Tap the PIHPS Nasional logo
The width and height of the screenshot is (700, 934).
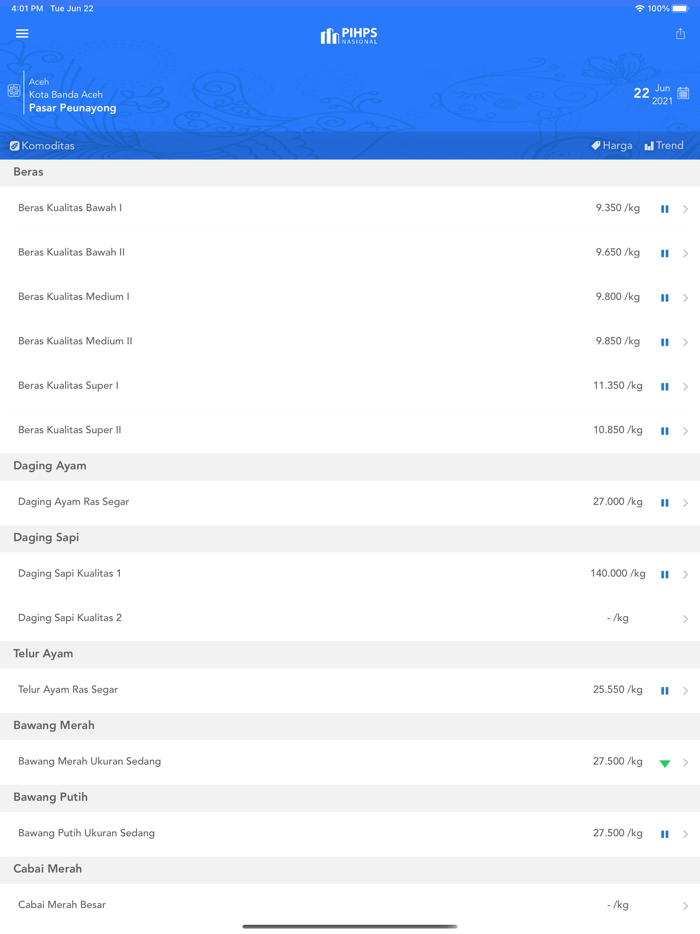pos(349,36)
